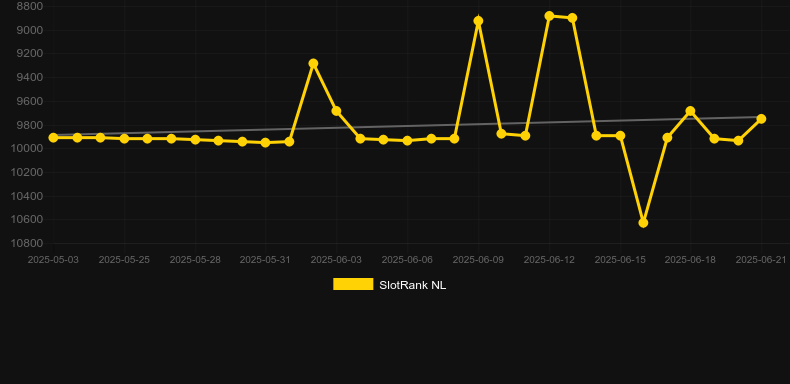Viewport: 790px width, 384px height.
Task: Click the 8800 y-axis label
Action: coord(29,7)
